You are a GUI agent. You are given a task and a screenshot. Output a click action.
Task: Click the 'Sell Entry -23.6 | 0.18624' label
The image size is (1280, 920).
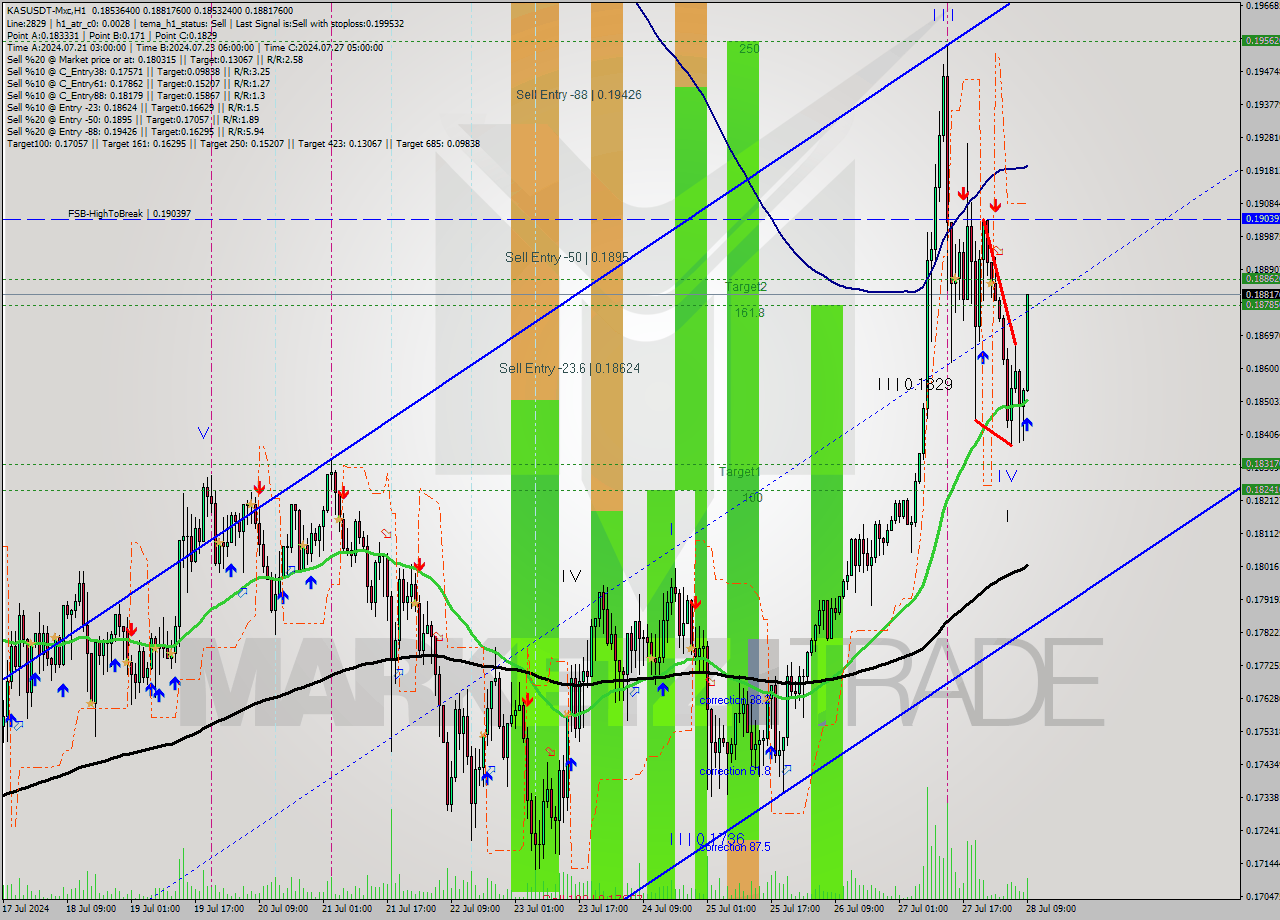(x=570, y=368)
